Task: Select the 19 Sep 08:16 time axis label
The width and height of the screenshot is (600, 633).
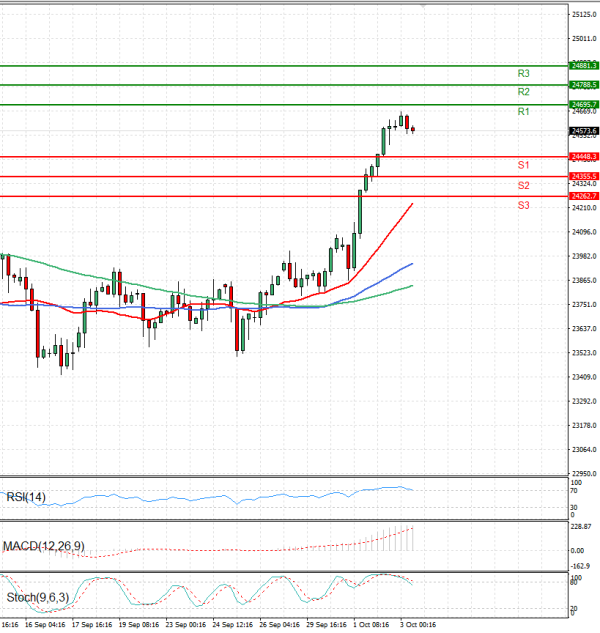Action: pyautogui.click(x=137, y=625)
